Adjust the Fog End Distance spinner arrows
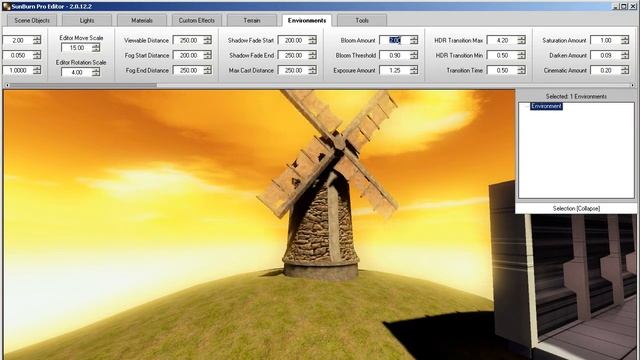This screenshot has height=360, width=640. [208, 70]
